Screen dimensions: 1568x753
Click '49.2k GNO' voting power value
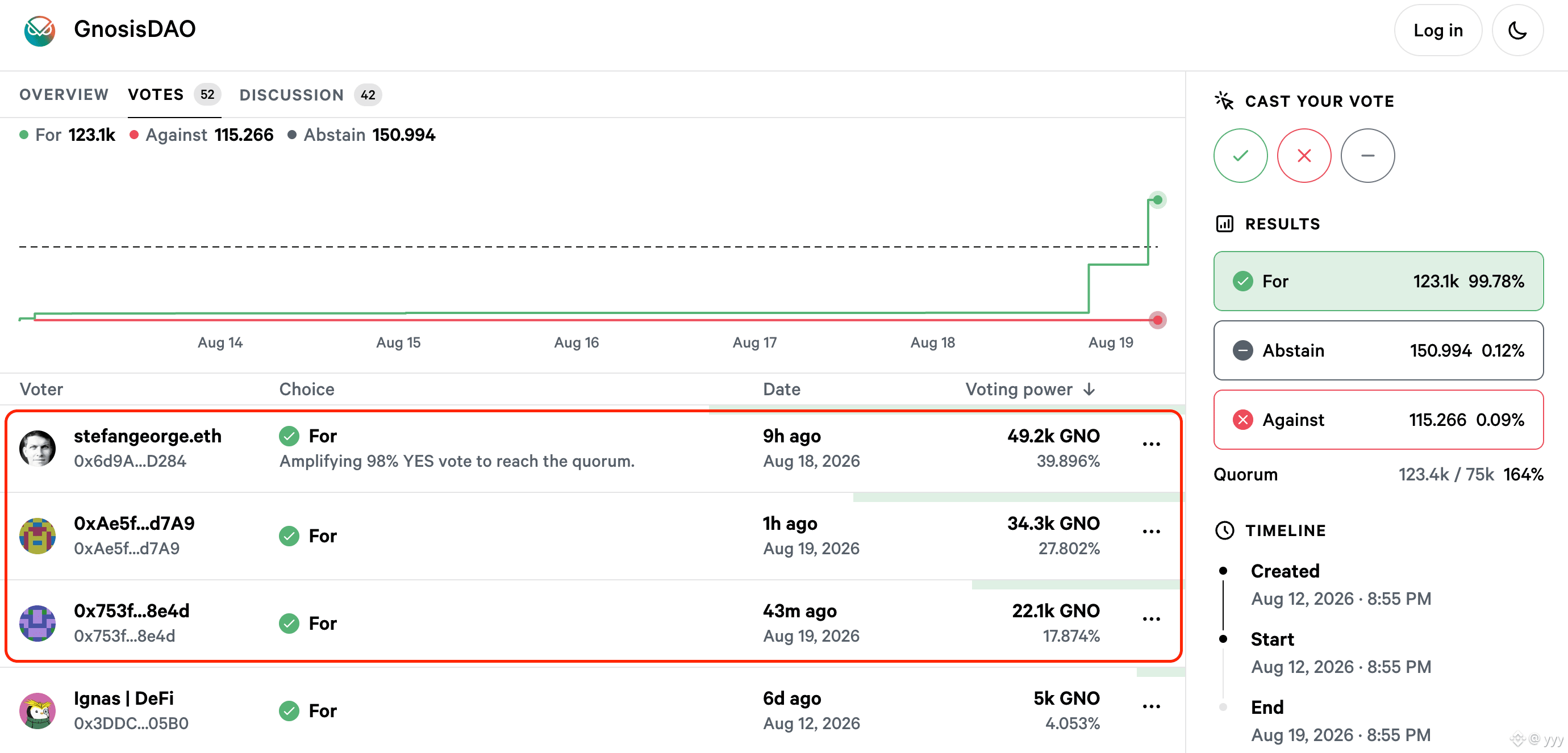pos(1053,436)
